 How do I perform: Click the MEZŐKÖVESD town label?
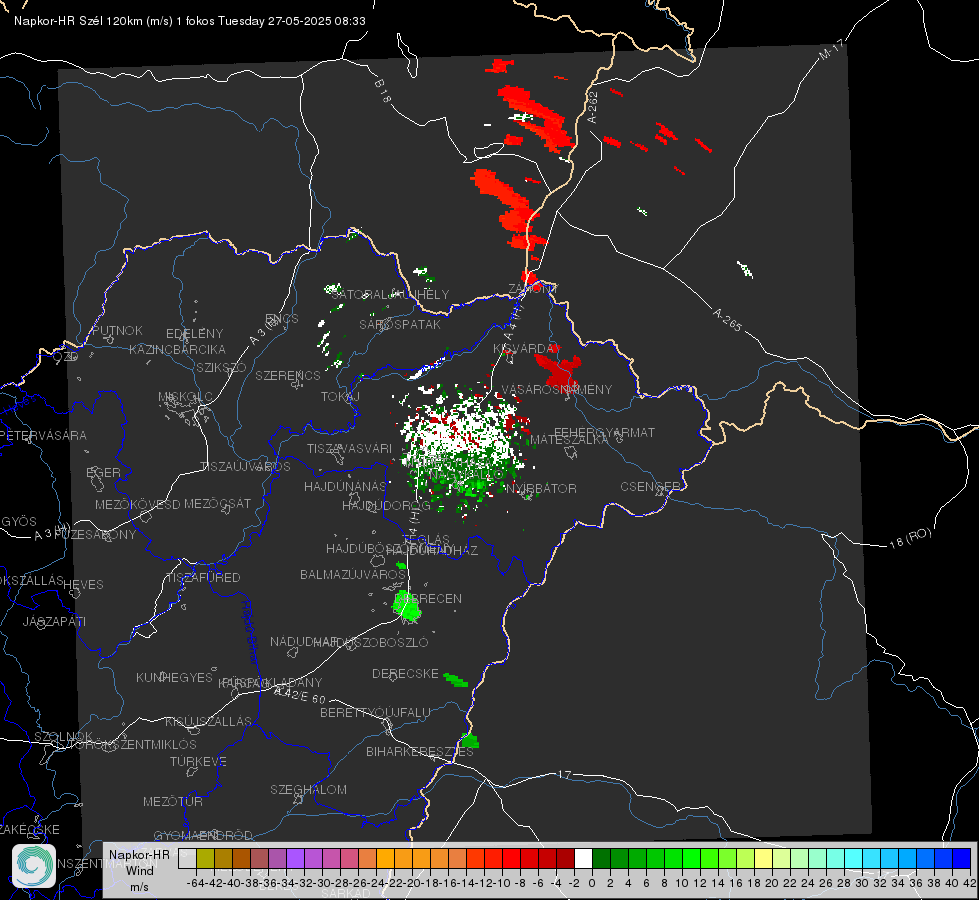click(137, 505)
